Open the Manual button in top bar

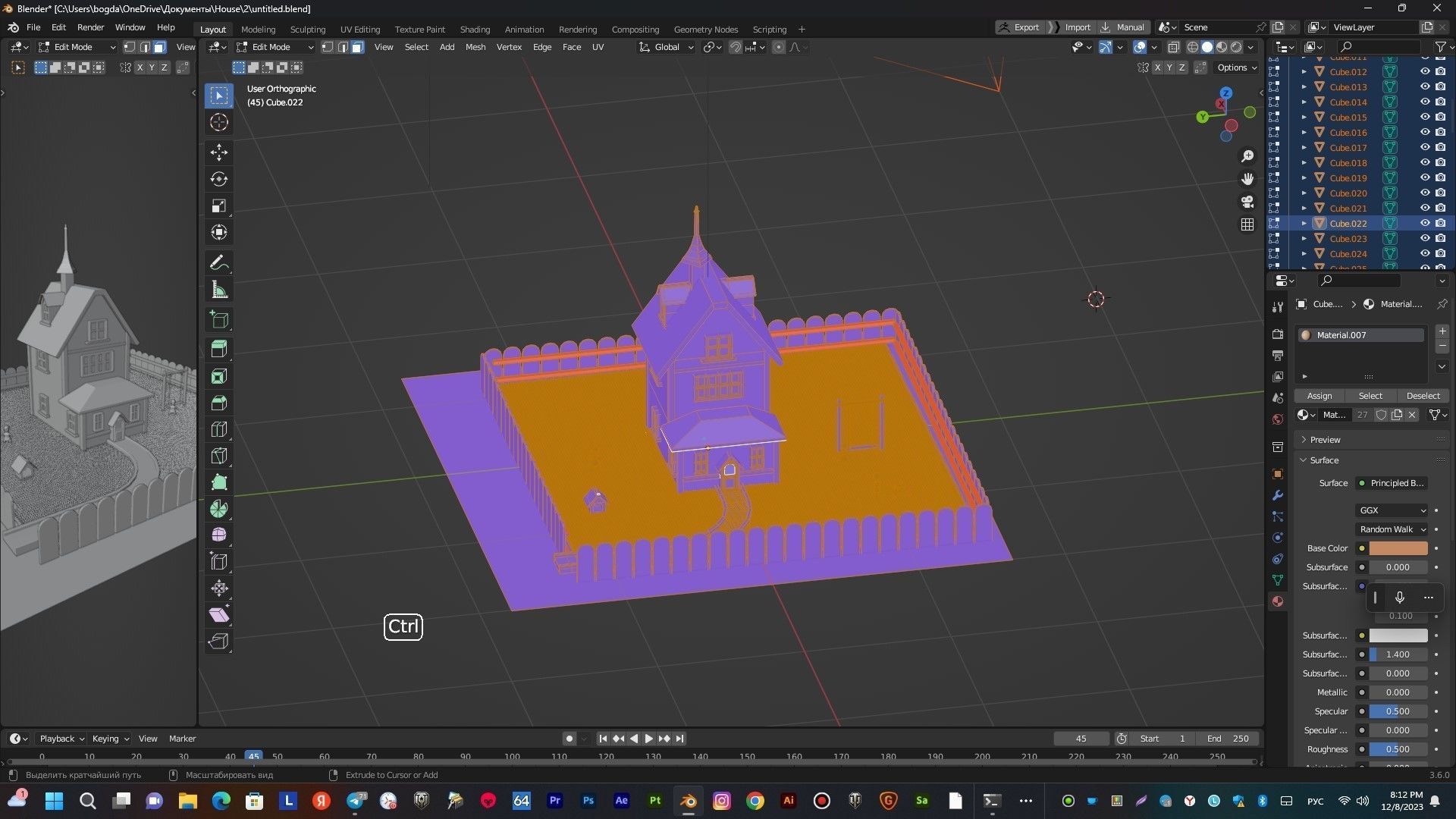click(x=1123, y=27)
